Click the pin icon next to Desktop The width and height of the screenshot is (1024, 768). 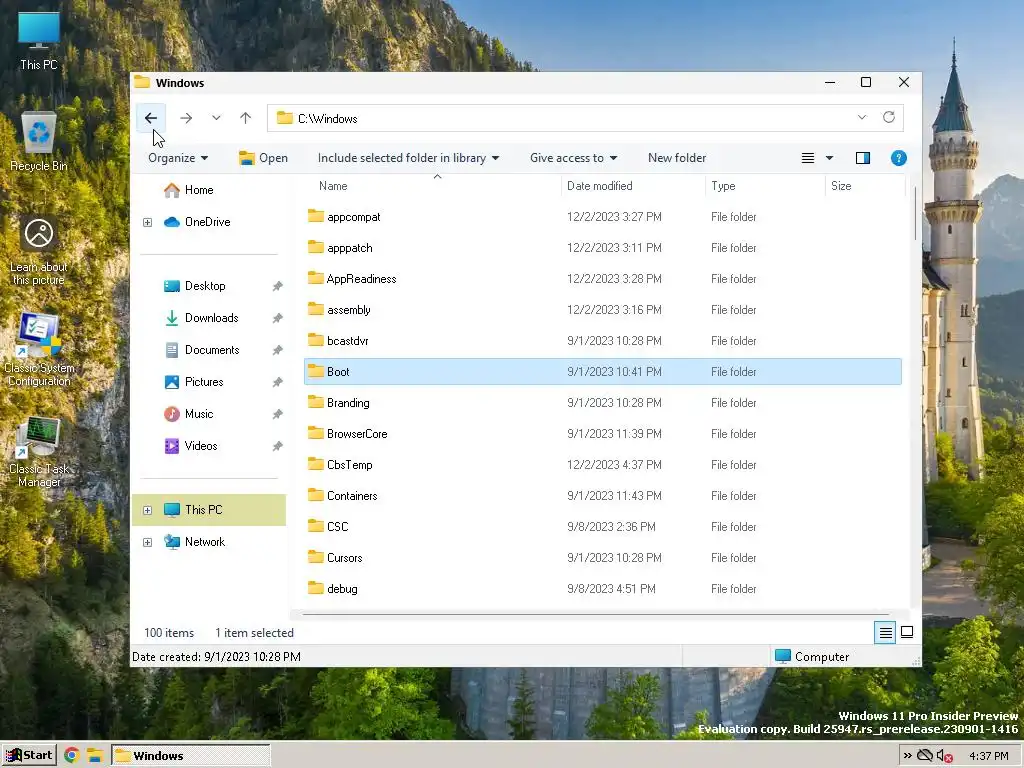click(x=278, y=286)
